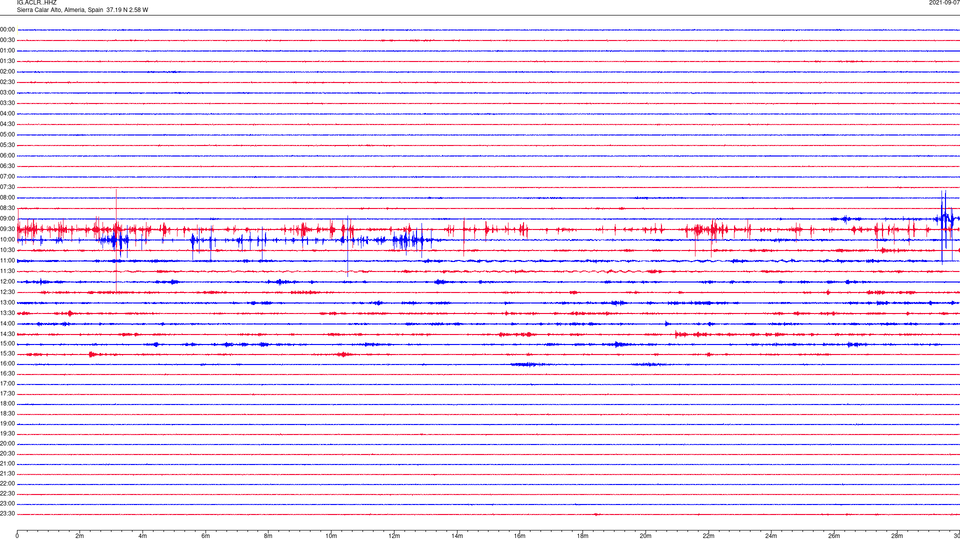Image resolution: width=960 pixels, height=540 pixels.
Task: Click the 20:30 time label
Action: pyautogui.click(x=7, y=454)
